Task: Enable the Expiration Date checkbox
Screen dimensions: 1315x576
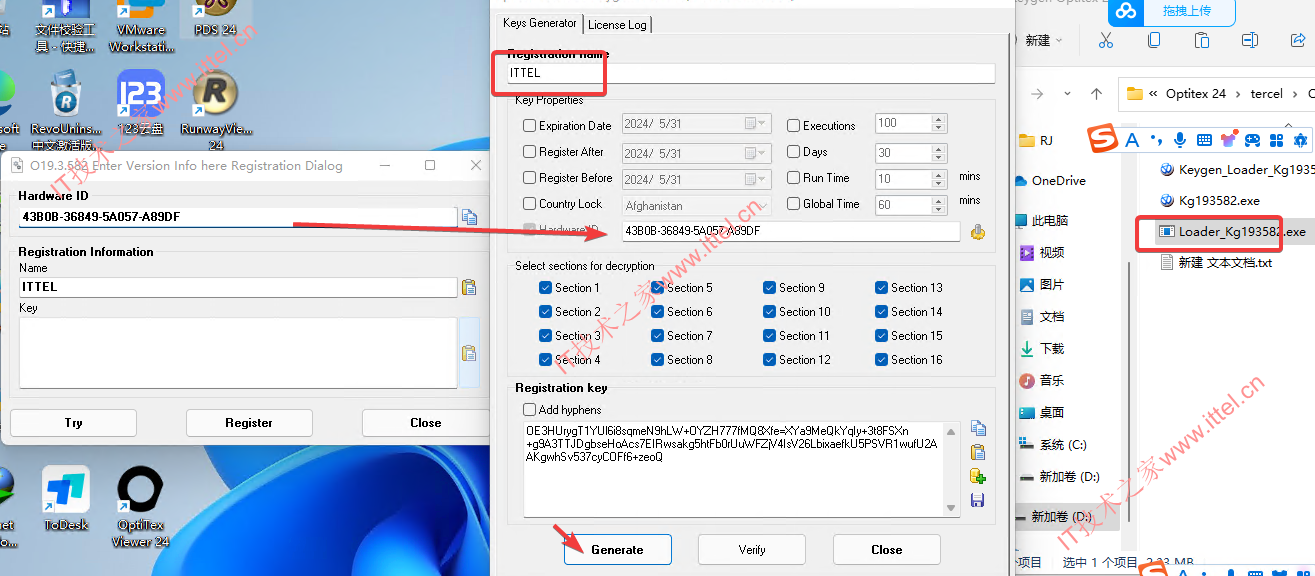Action: pyautogui.click(x=530, y=126)
